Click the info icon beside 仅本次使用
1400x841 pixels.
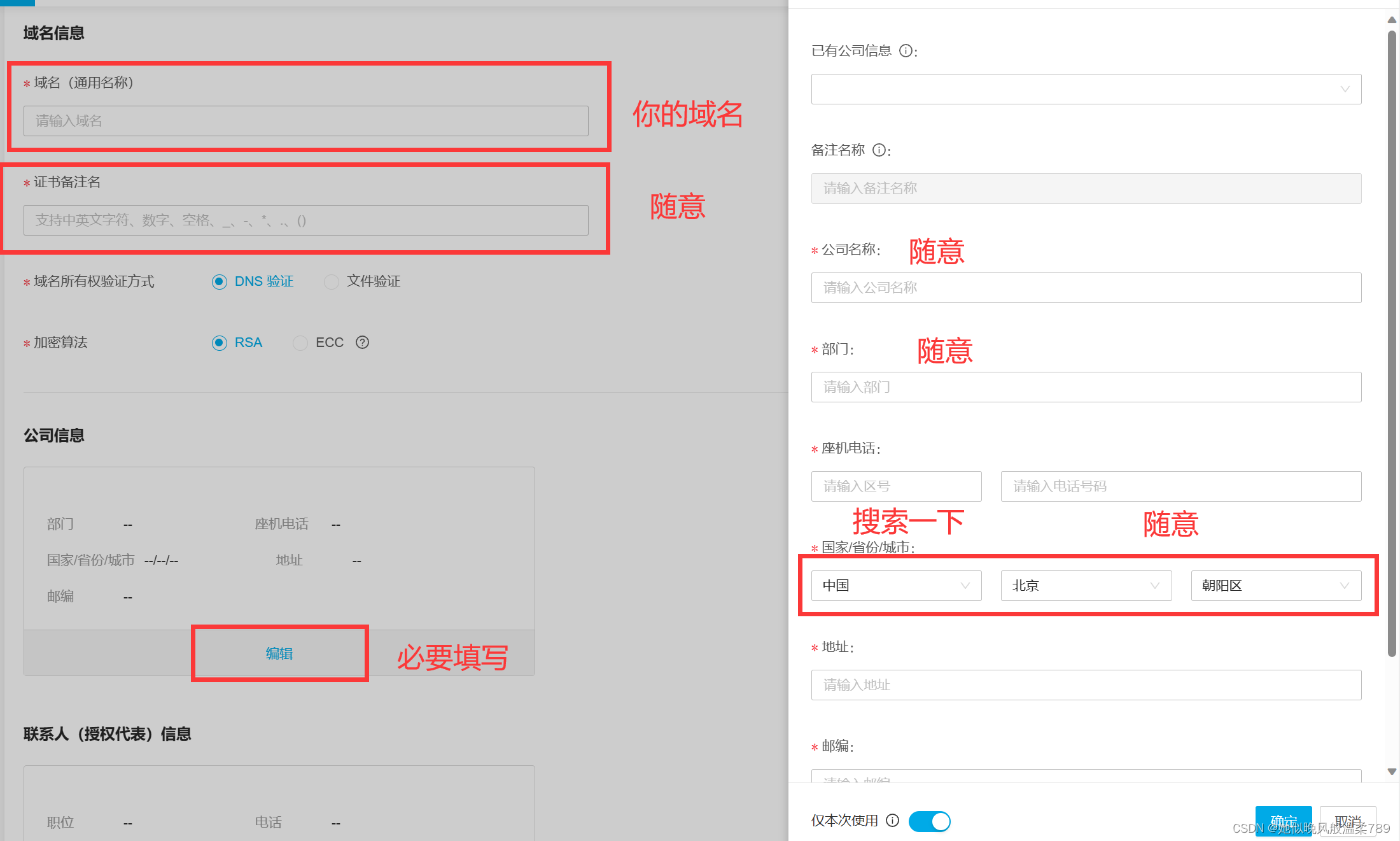893,820
